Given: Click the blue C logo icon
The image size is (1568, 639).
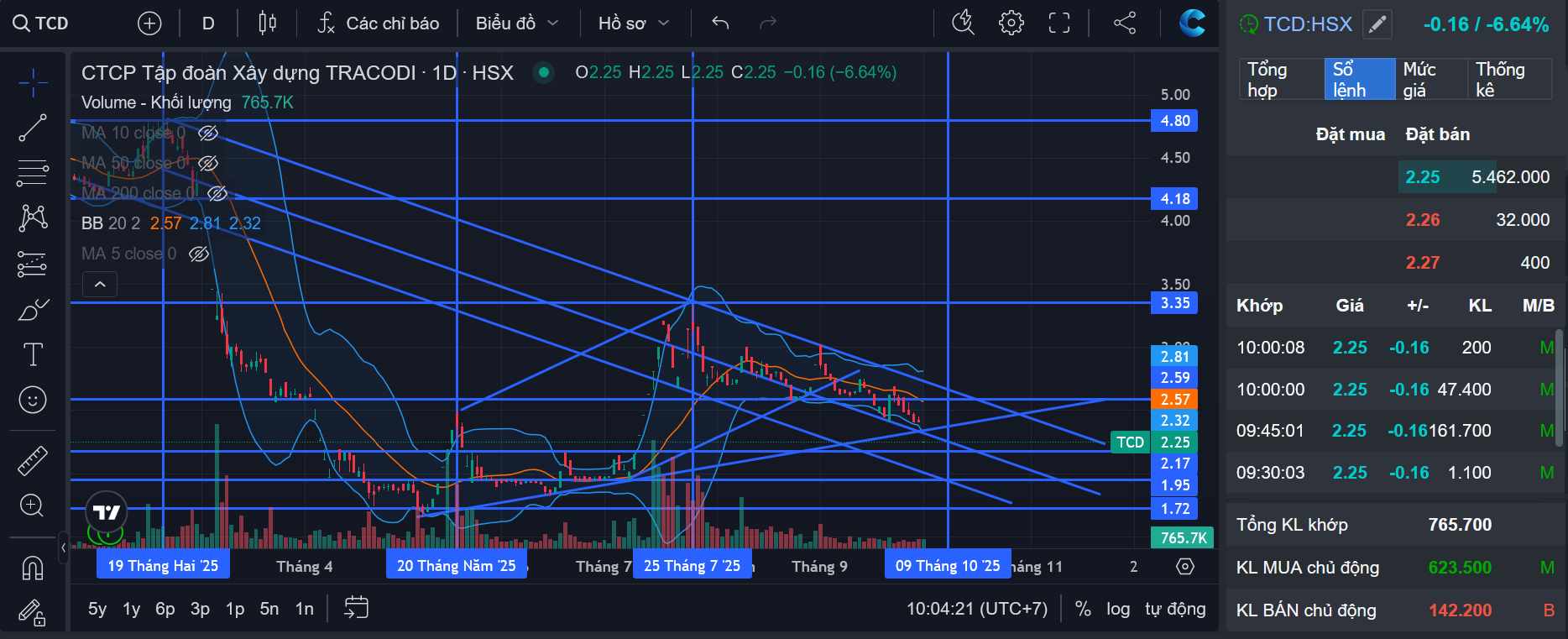Looking at the screenshot, I should [x=1192, y=23].
